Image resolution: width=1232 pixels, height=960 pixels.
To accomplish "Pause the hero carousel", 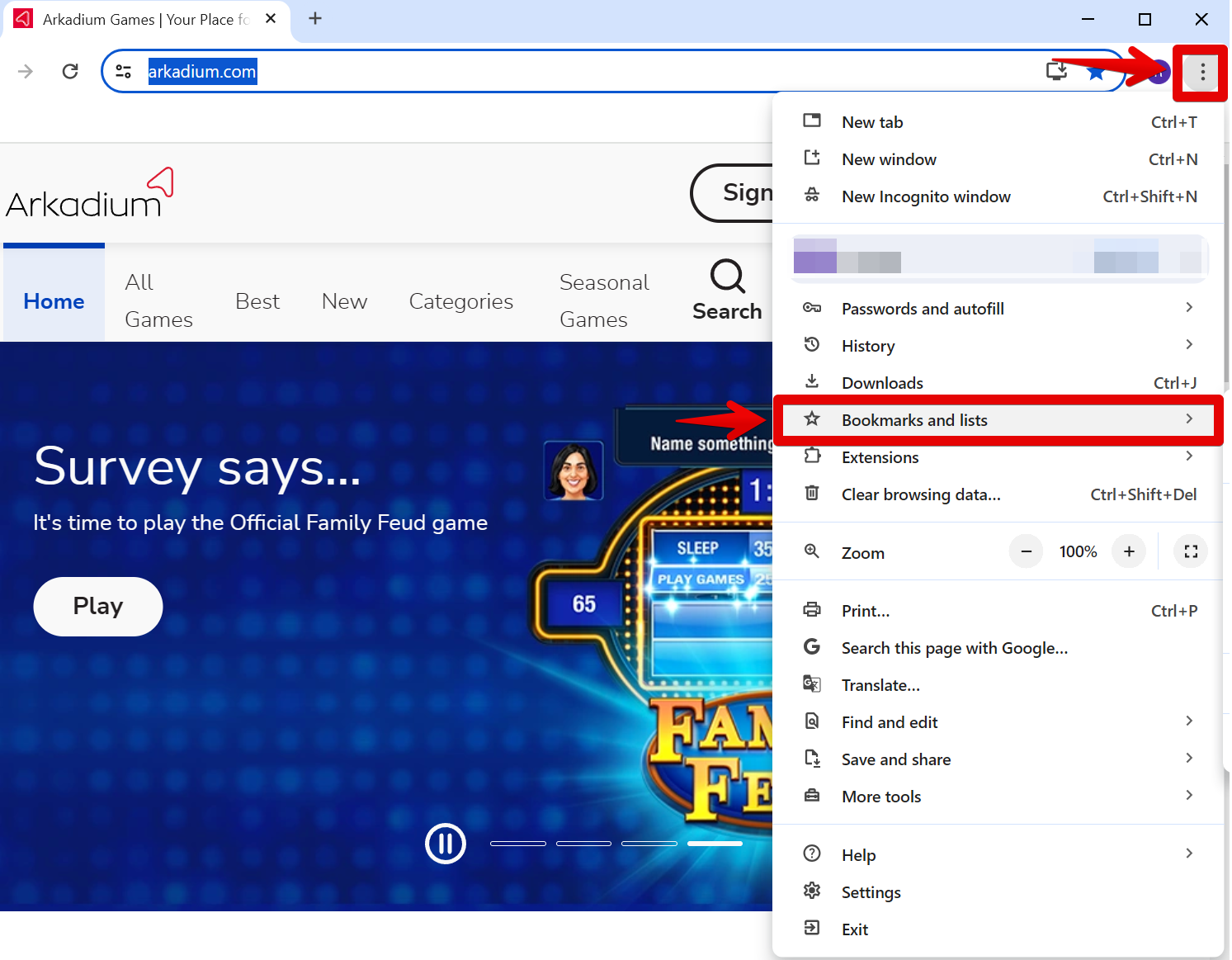I will (446, 844).
